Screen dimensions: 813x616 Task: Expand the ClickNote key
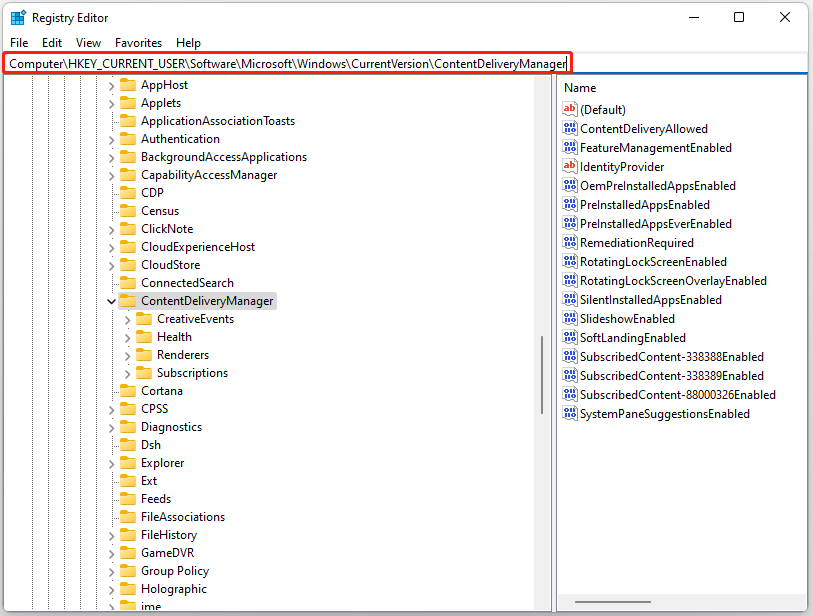111,230
